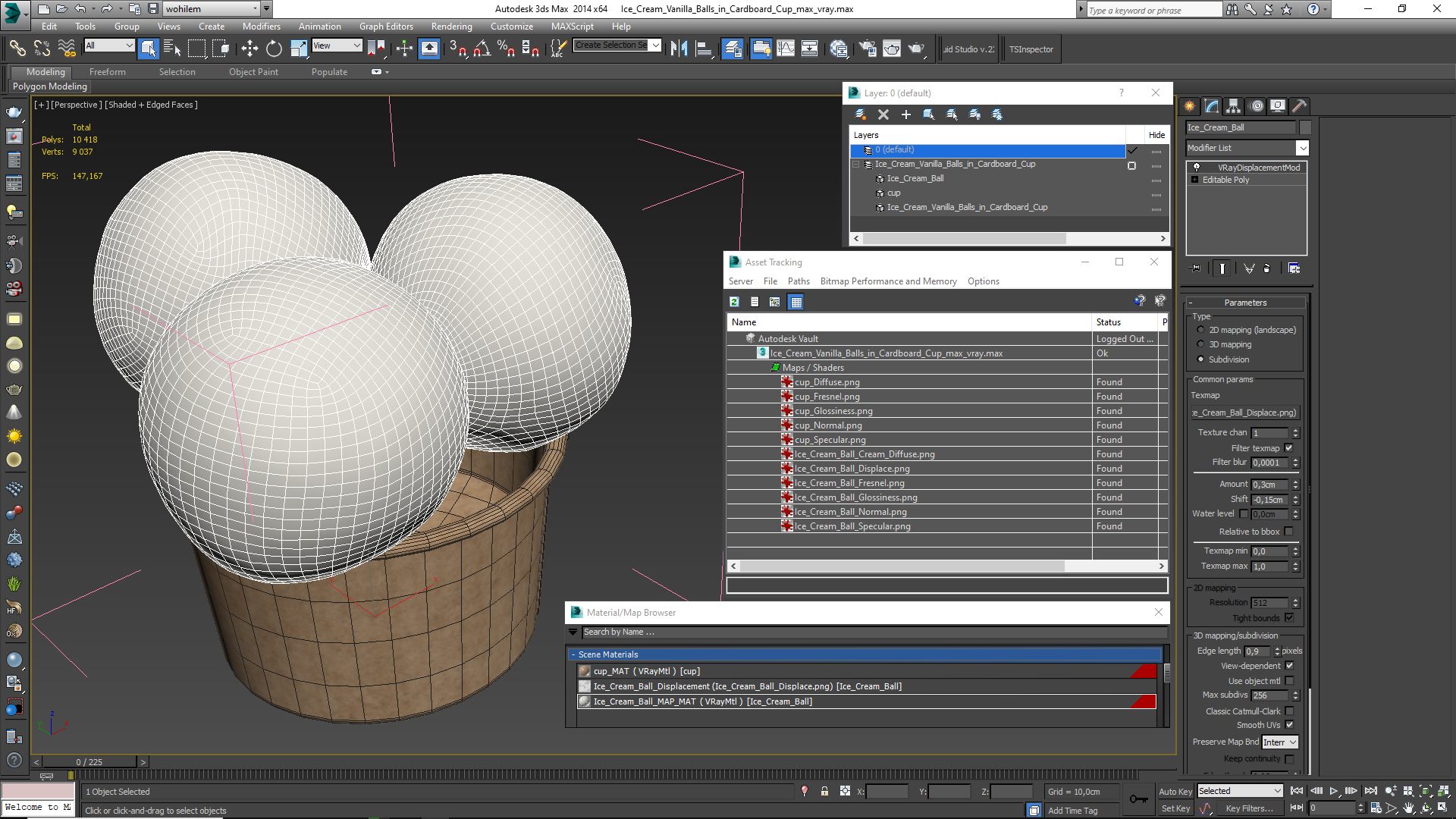Click the Render Setup icon
The height and width of the screenshot is (819, 1456).
click(867, 49)
